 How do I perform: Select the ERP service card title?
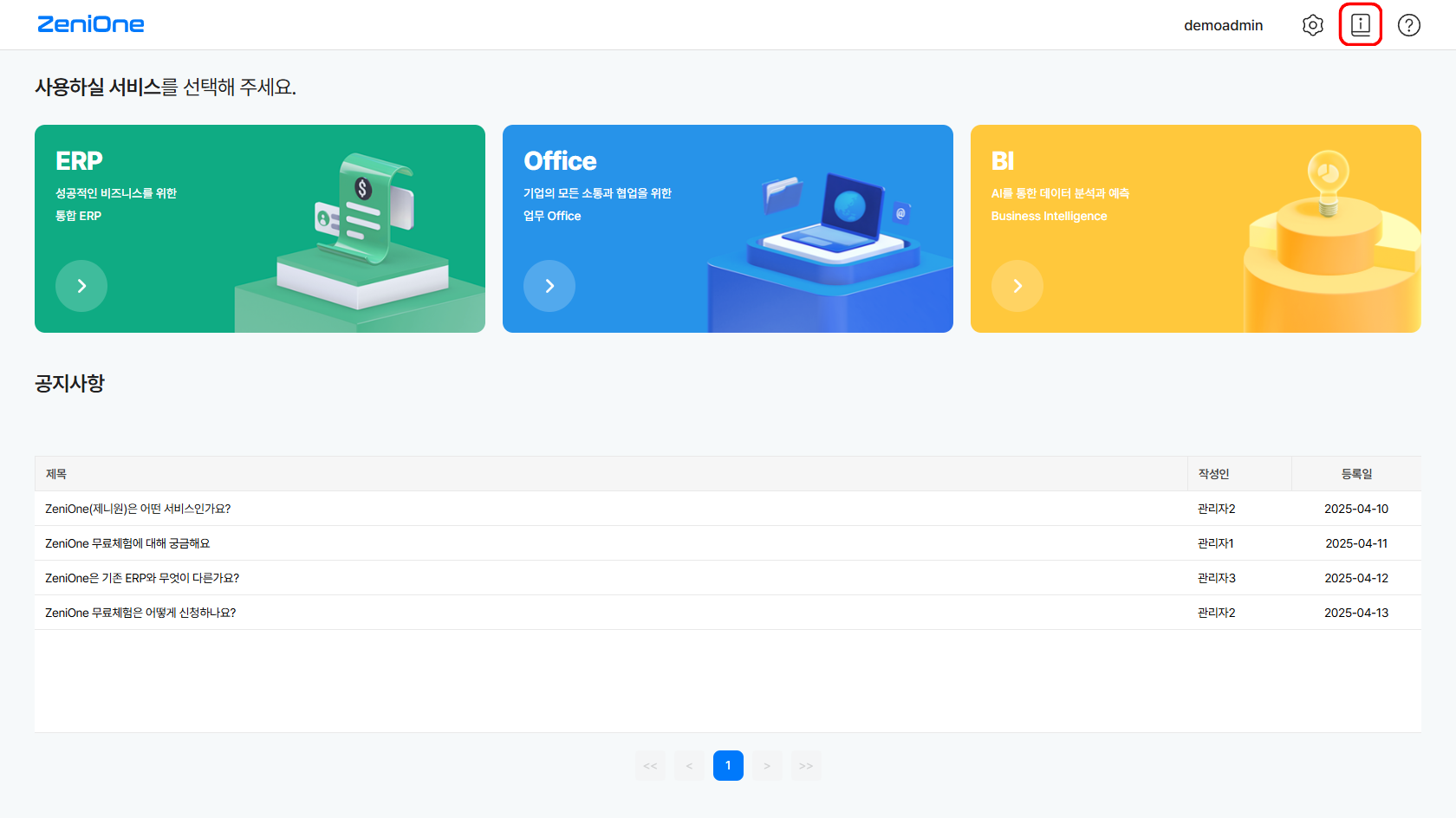[x=79, y=161]
